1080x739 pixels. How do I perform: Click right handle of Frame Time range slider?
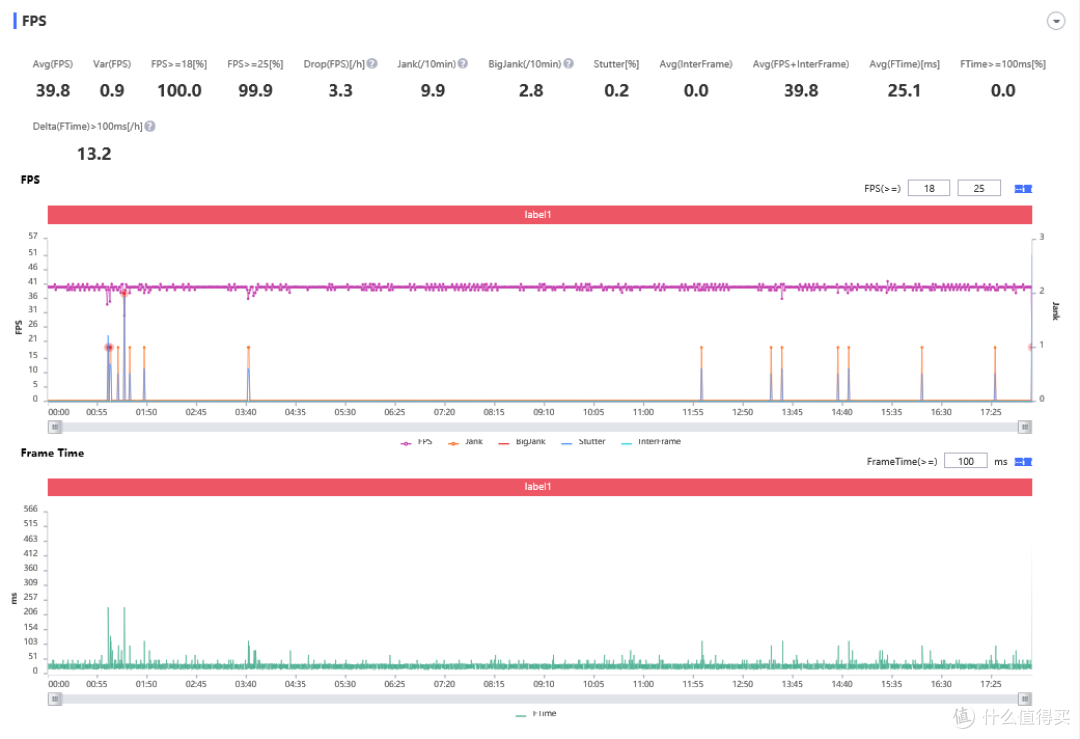pyautogui.click(x=1025, y=698)
